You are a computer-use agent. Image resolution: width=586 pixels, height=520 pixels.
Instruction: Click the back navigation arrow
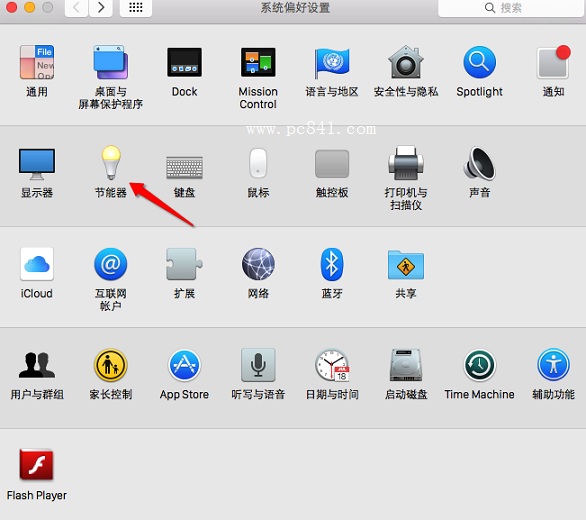point(77,8)
